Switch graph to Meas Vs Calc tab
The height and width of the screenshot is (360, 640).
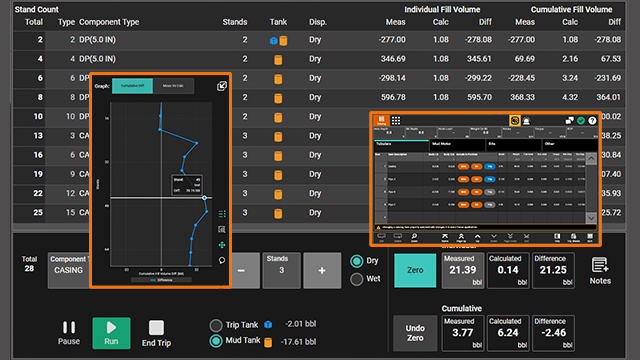[x=173, y=86]
